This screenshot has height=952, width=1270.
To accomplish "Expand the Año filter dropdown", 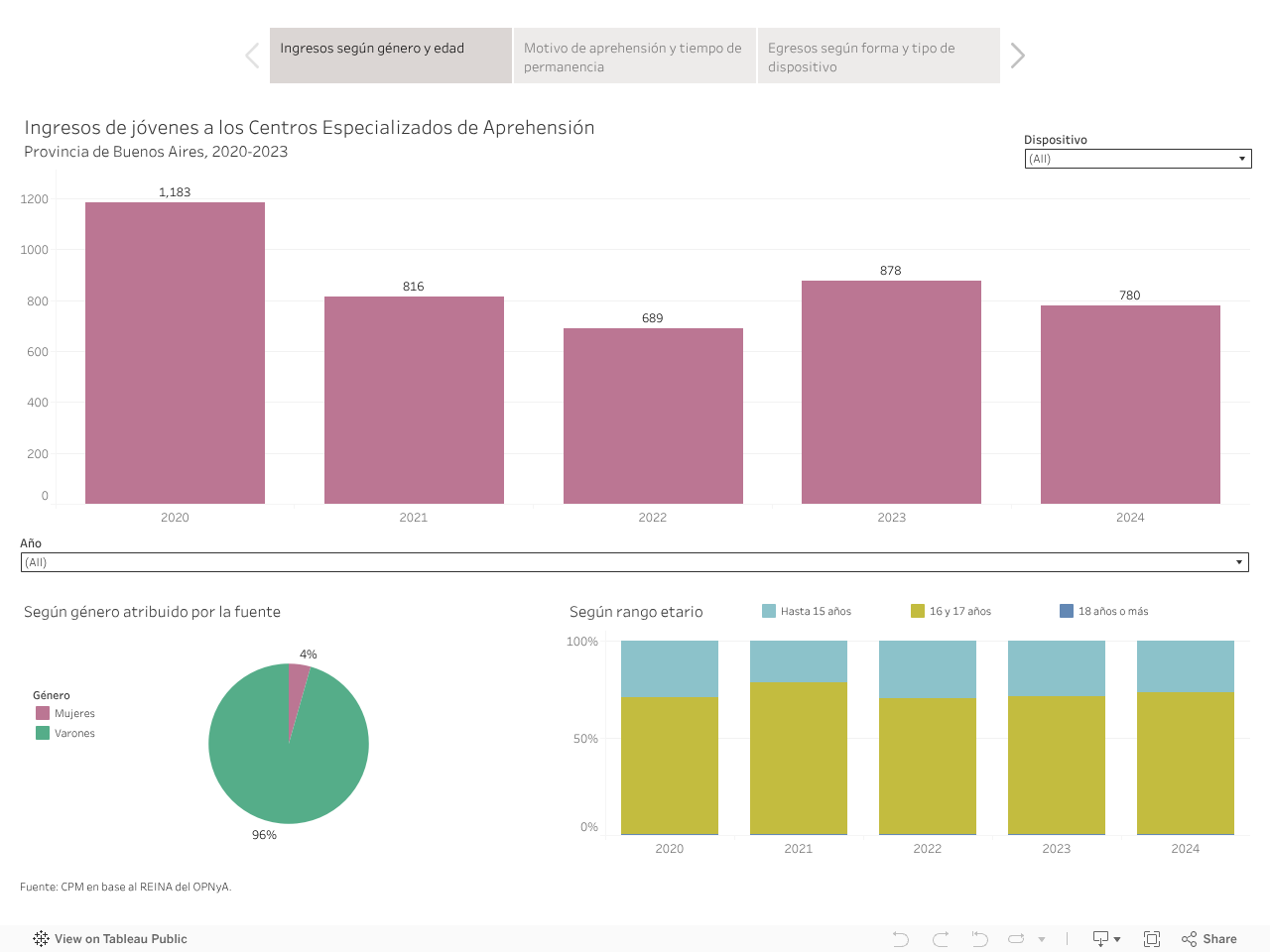I will click(x=634, y=562).
